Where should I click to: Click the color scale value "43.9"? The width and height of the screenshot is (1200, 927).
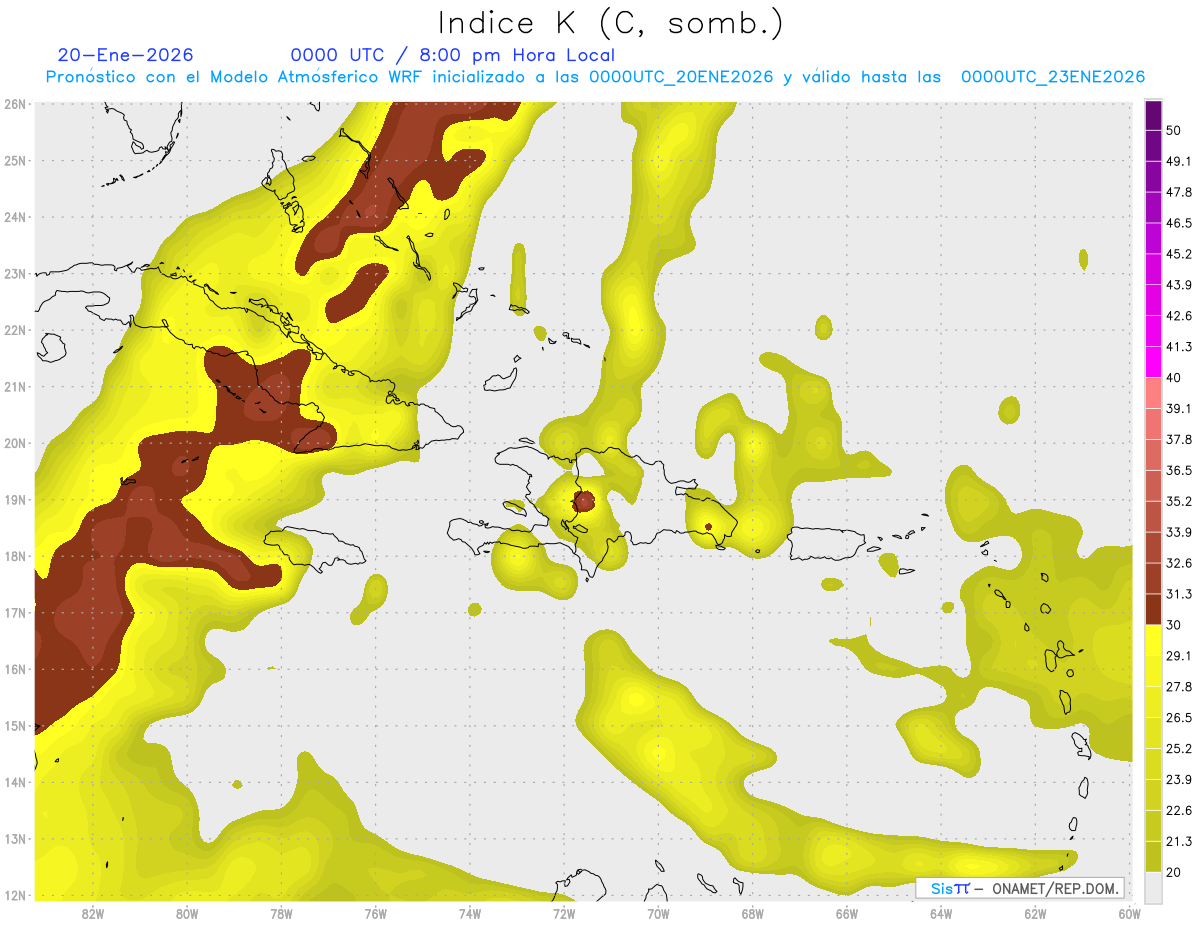point(1179,285)
